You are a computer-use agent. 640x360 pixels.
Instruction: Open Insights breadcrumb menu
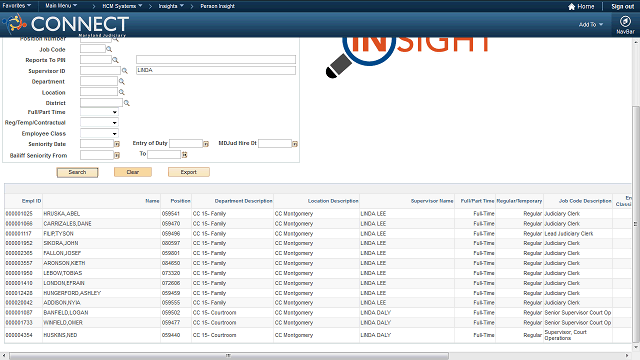pyautogui.click(x=171, y=6)
